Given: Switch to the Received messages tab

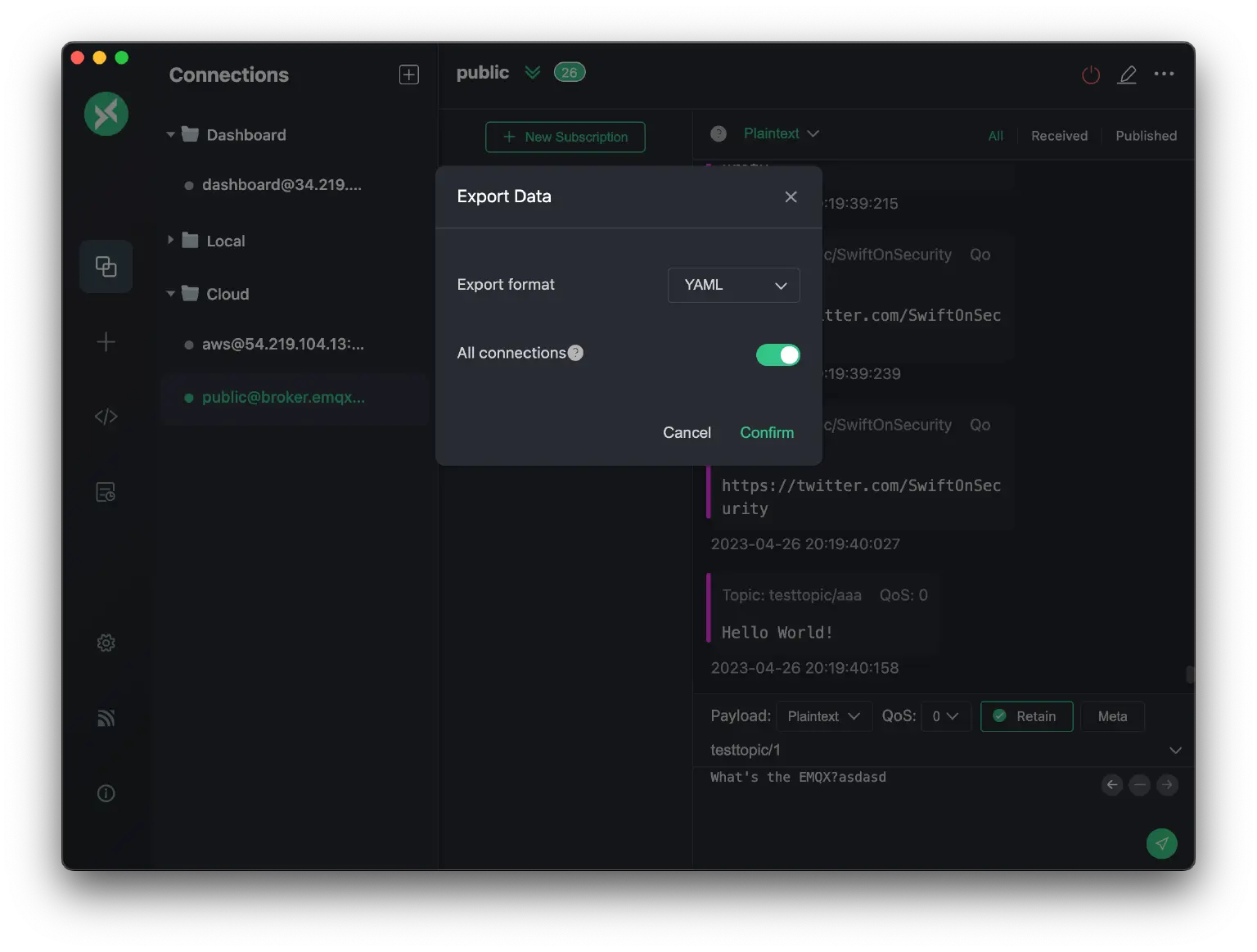Looking at the screenshot, I should point(1059,135).
